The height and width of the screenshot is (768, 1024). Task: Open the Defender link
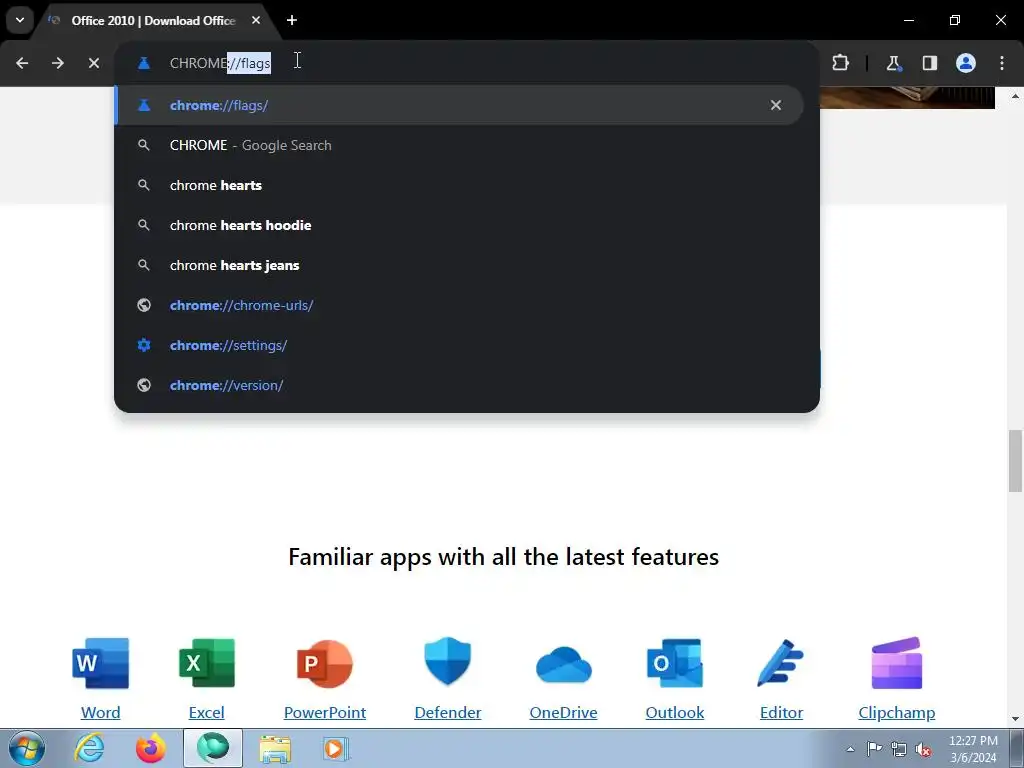pos(447,712)
